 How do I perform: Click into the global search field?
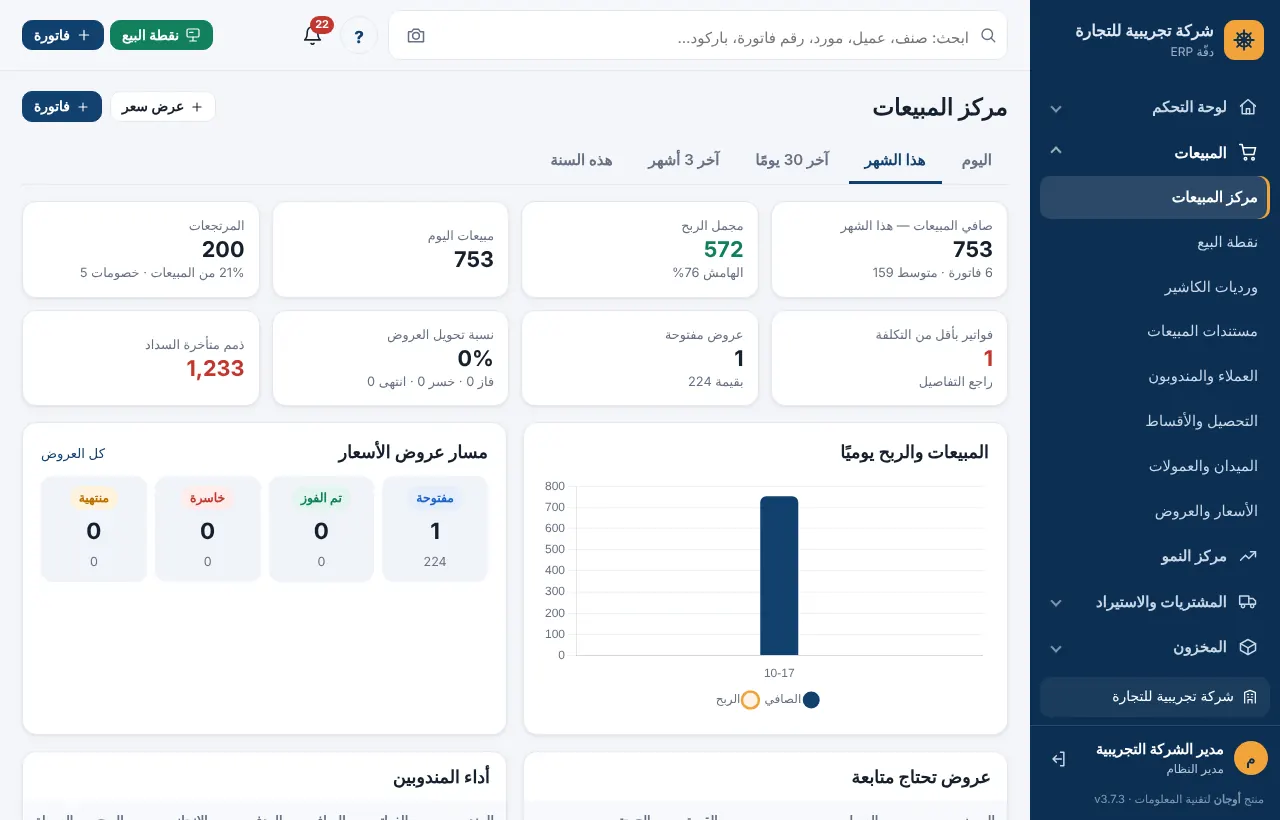(x=700, y=36)
